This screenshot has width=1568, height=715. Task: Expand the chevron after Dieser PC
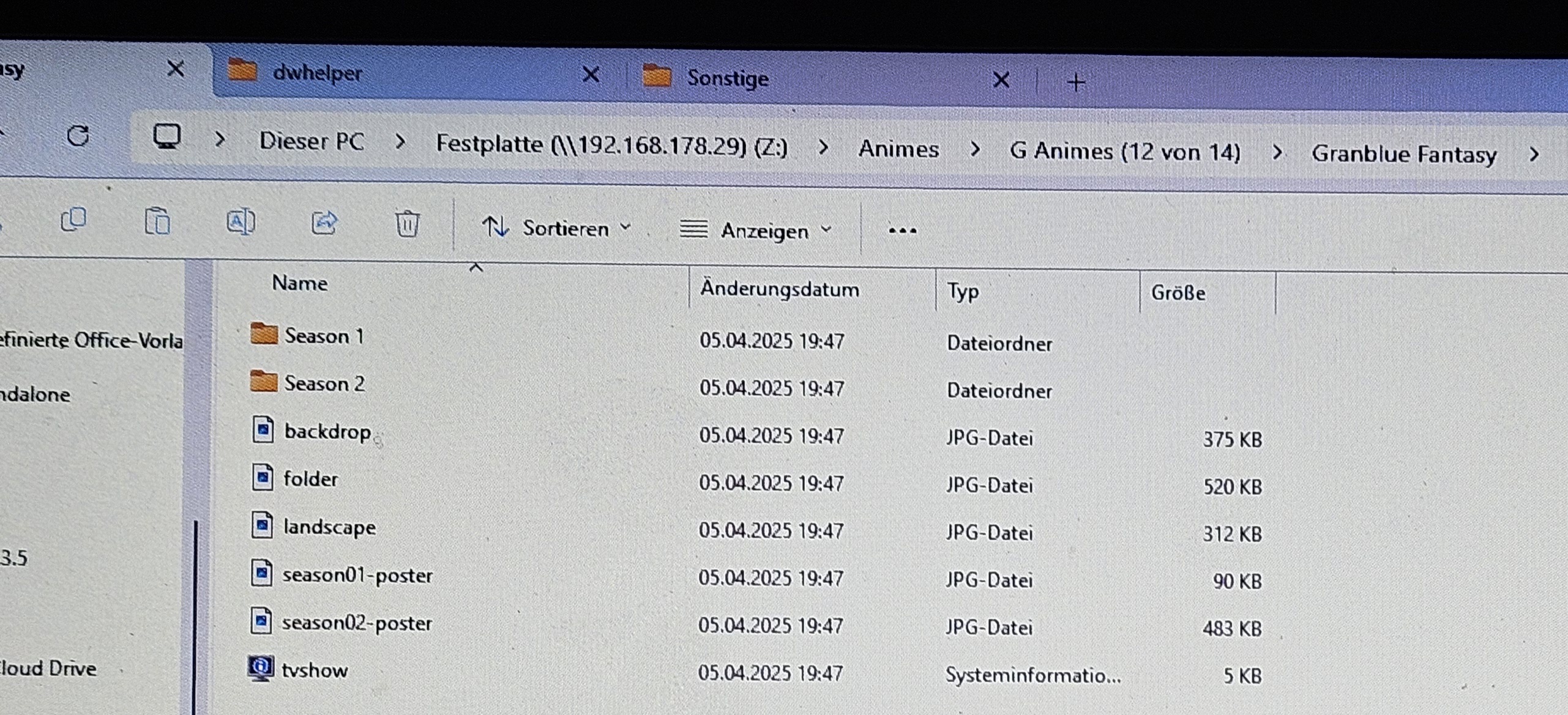400,143
